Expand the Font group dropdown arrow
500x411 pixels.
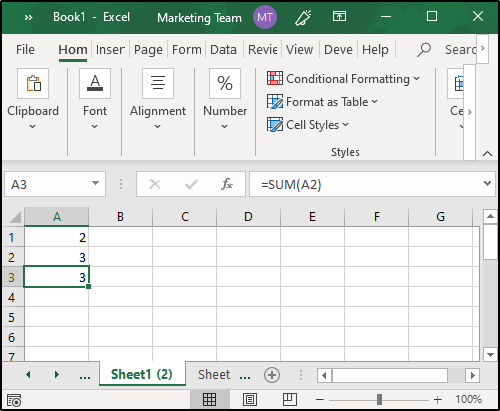(95, 126)
